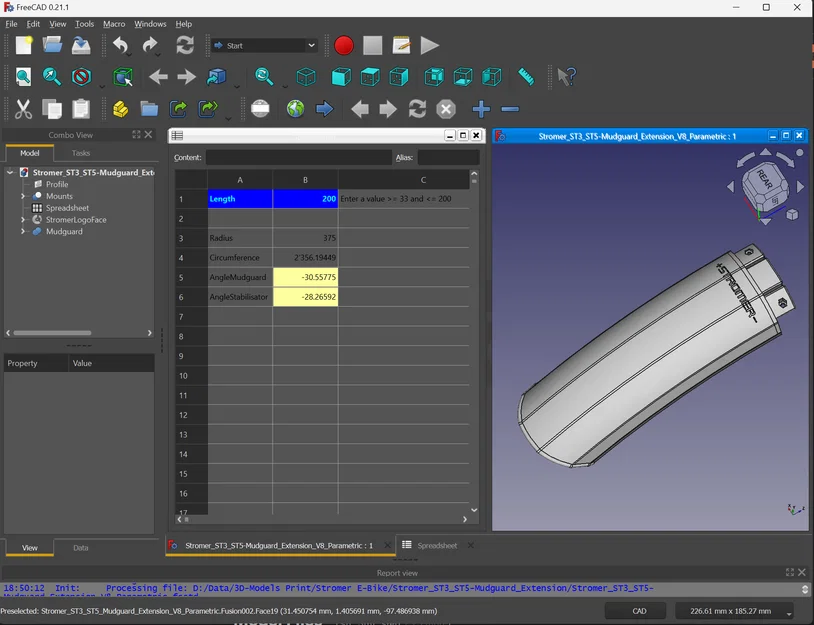Stop macro recording square icon
Screen dimensions: 814x625
coord(372,46)
